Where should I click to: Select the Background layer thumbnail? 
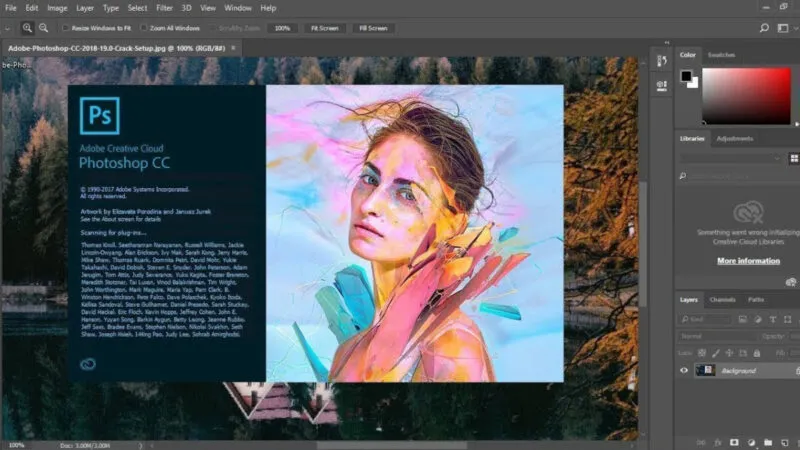point(706,370)
